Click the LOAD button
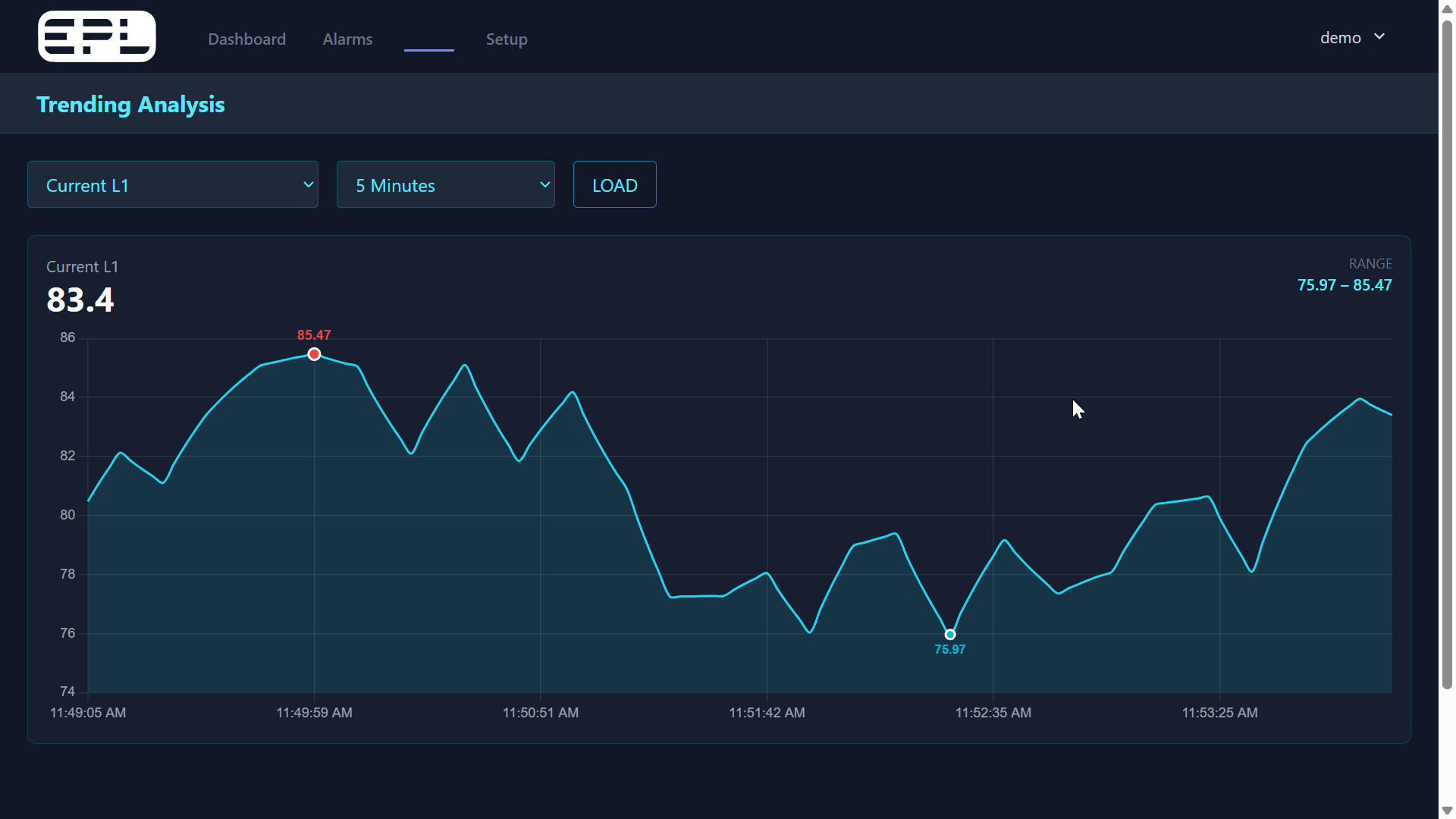Viewport: 1456px width, 819px height. tap(615, 184)
